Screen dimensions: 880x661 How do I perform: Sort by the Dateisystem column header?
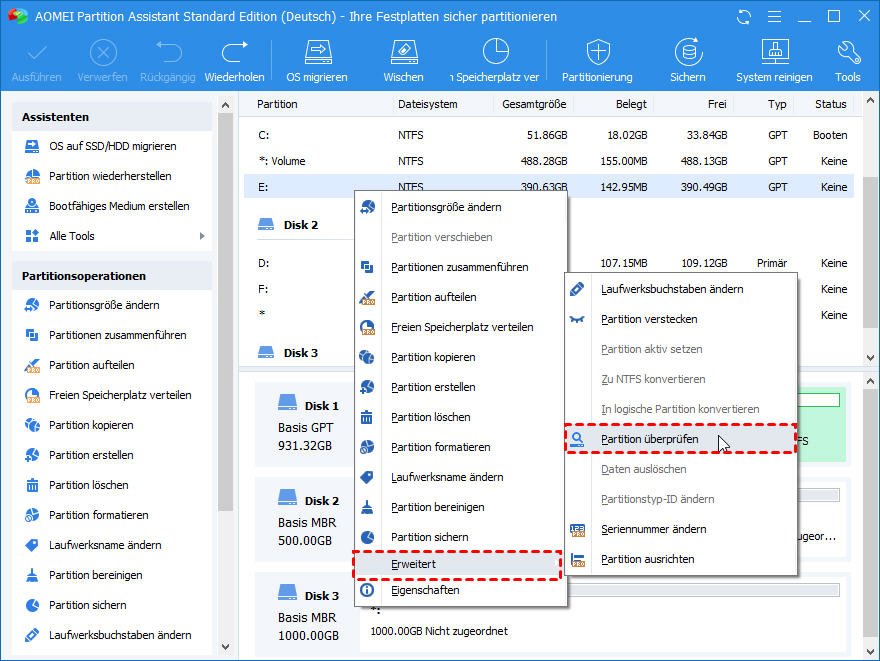tap(428, 104)
